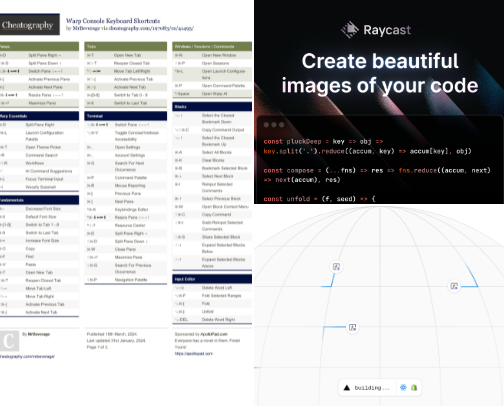This screenshot has height=406, width=504.
Task: Click the Split Pane Down row under Panes
Action: [x=39, y=63]
